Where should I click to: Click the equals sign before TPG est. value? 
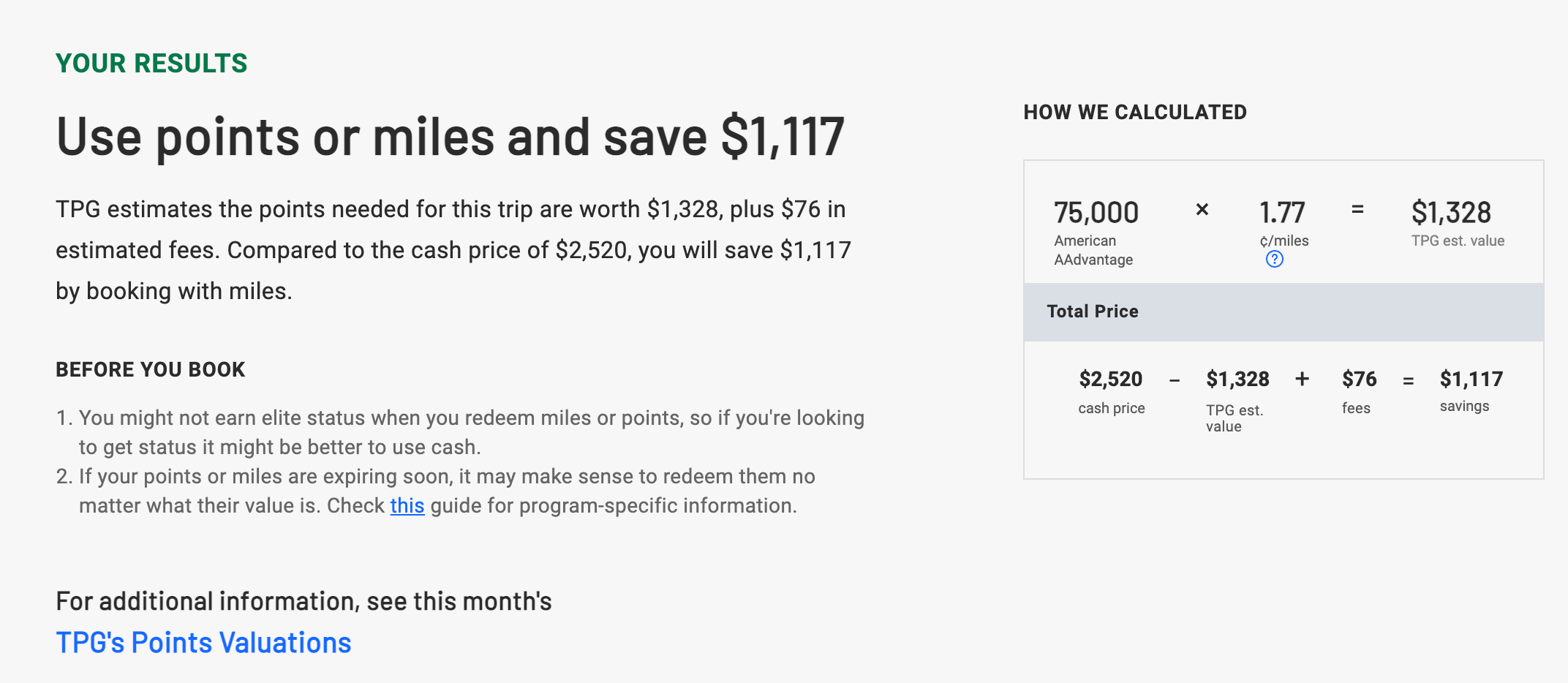1357,209
